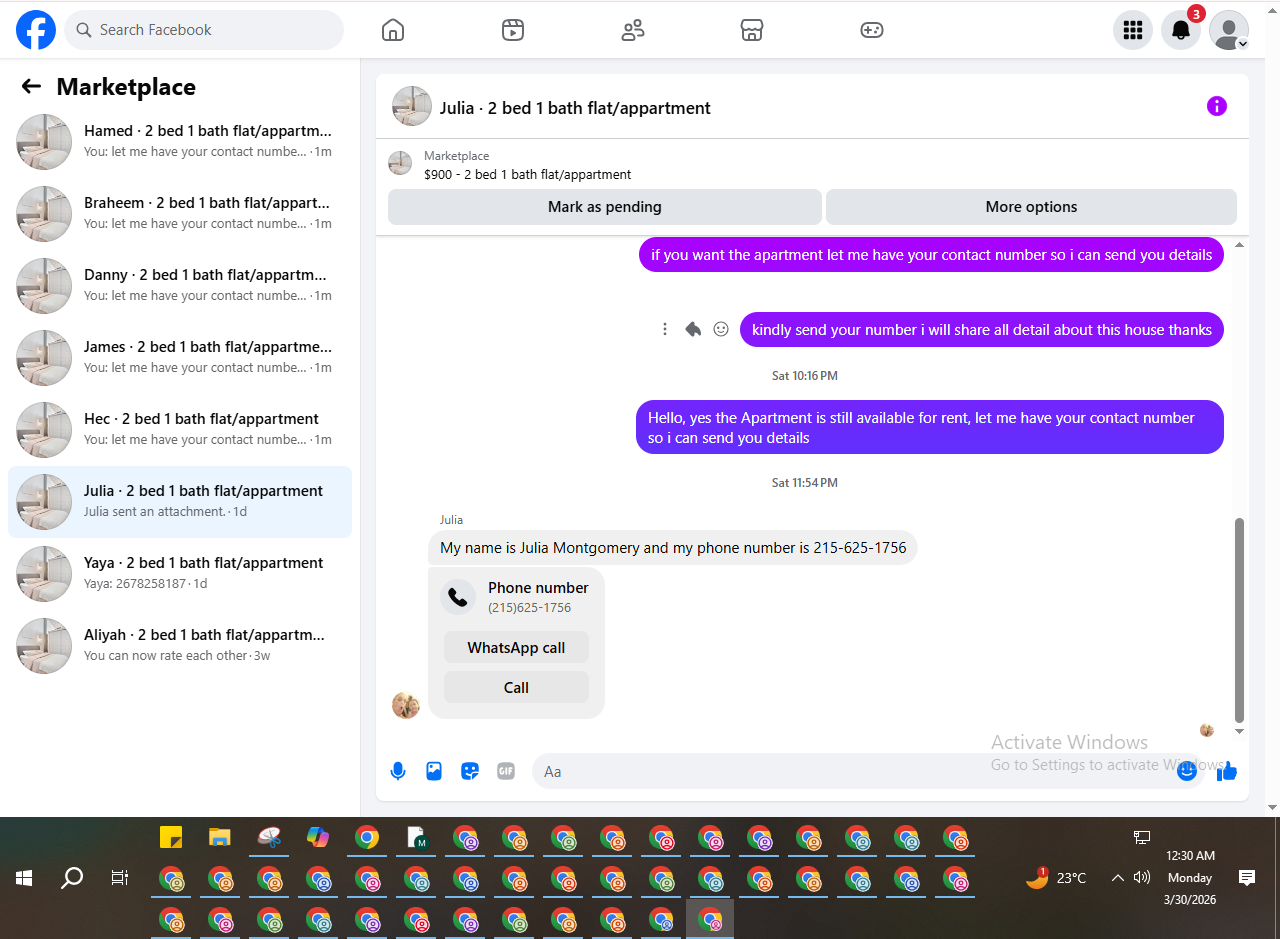The height and width of the screenshot is (939, 1280).
Task: Open the conversation with Yaya
Action: [x=180, y=574]
